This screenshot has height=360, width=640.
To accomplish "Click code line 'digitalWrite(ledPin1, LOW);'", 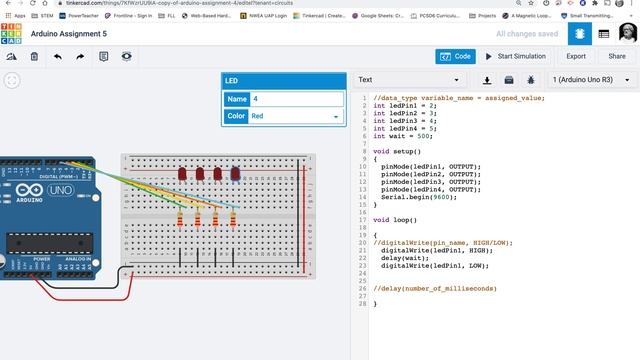I will coord(435,266).
